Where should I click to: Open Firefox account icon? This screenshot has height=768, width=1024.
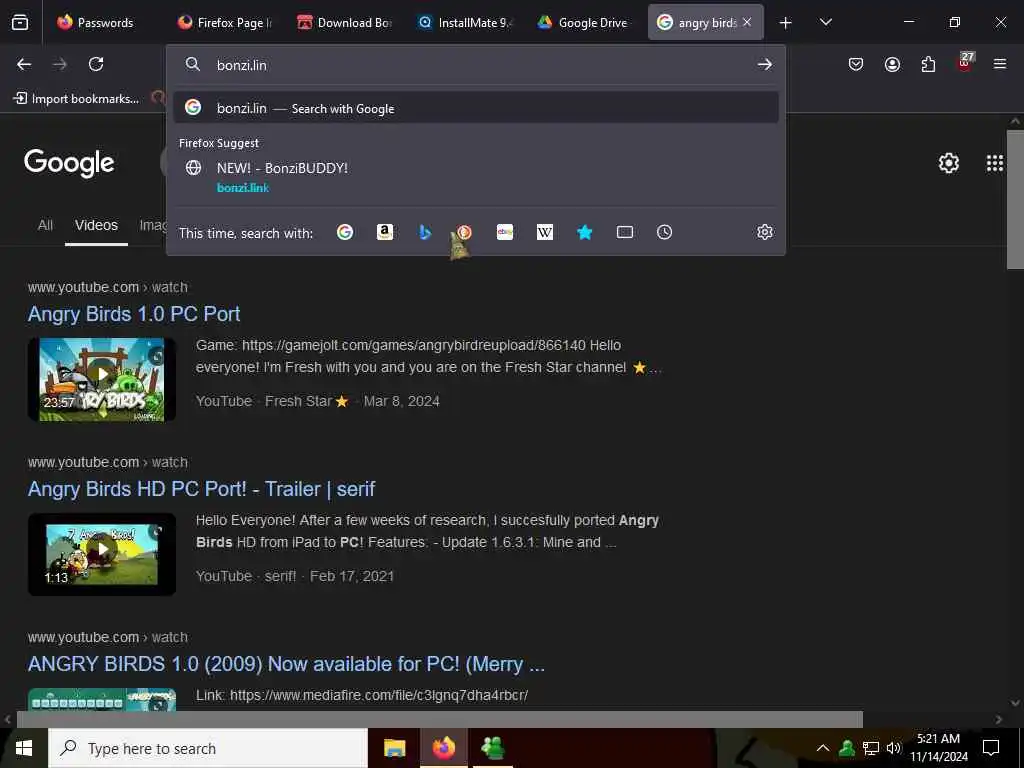click(892, 64)
